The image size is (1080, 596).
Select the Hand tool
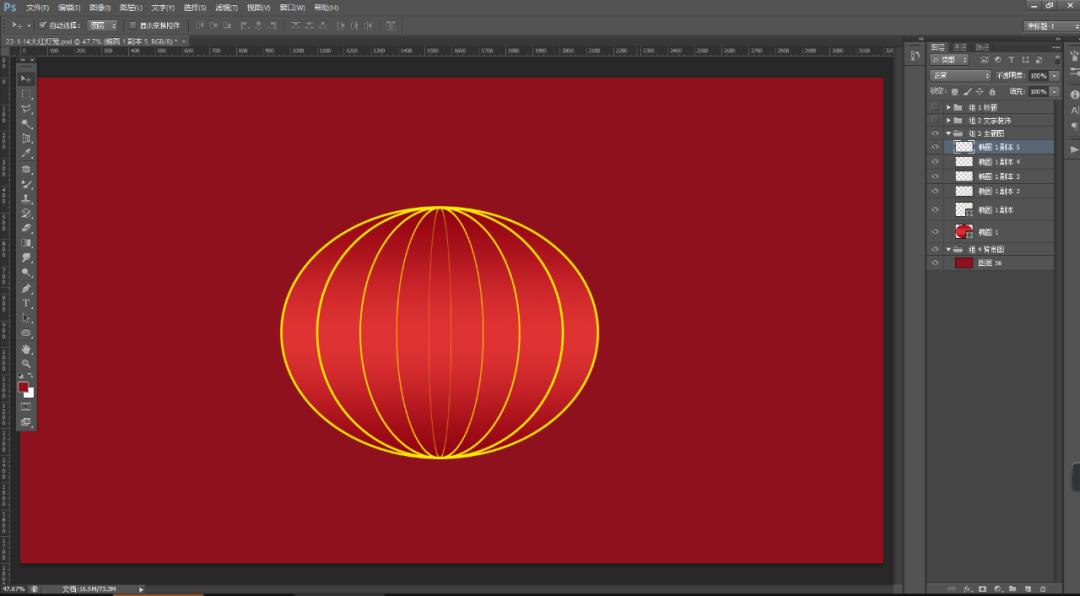tap(27, 349)
